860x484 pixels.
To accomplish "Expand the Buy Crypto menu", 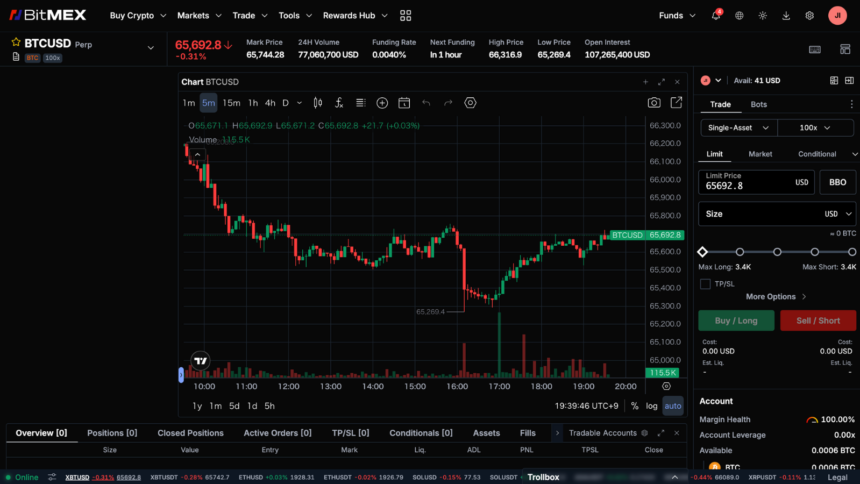I will pyautogui.click(x=138, y=15).
